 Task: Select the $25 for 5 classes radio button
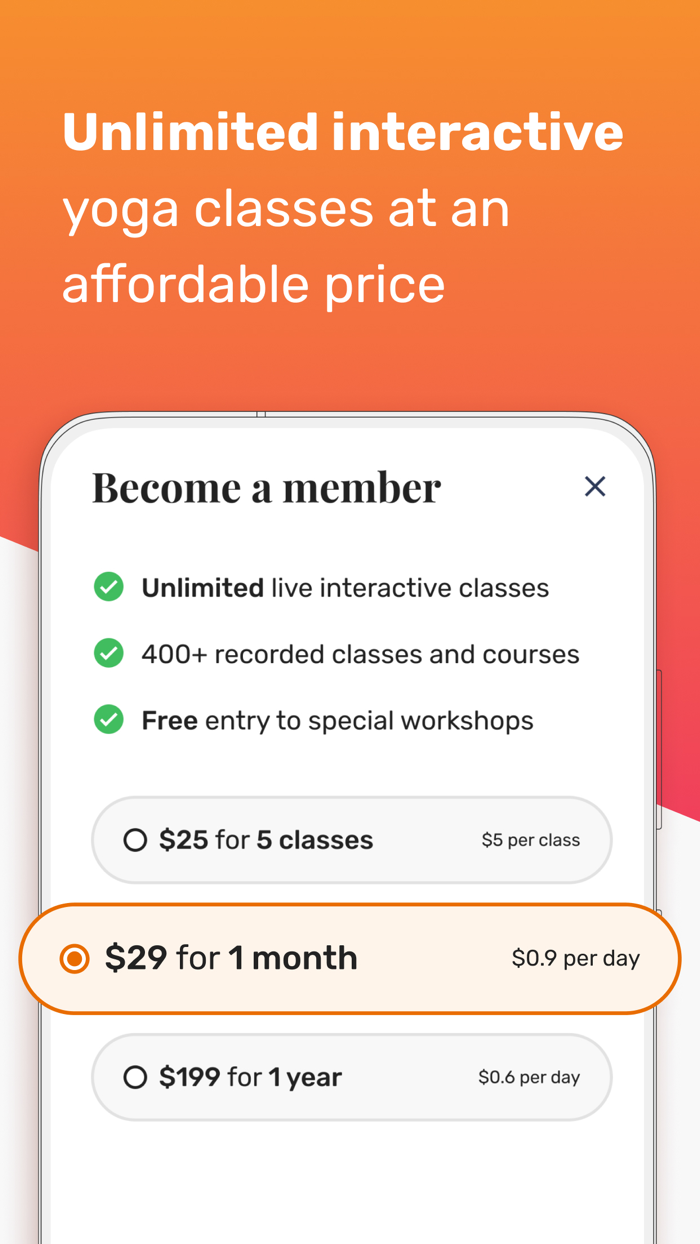(x=135, y=840)
